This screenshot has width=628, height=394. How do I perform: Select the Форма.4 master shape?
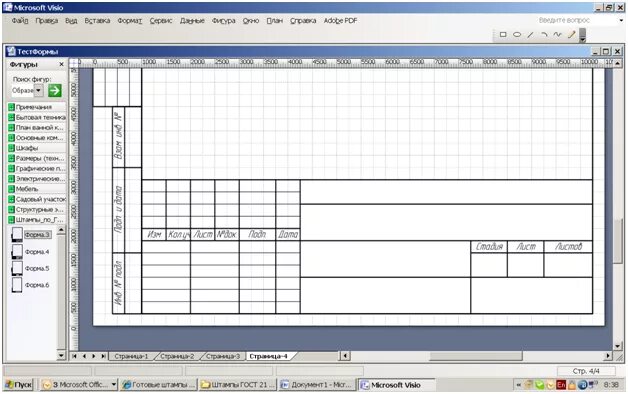pos(30,252)
